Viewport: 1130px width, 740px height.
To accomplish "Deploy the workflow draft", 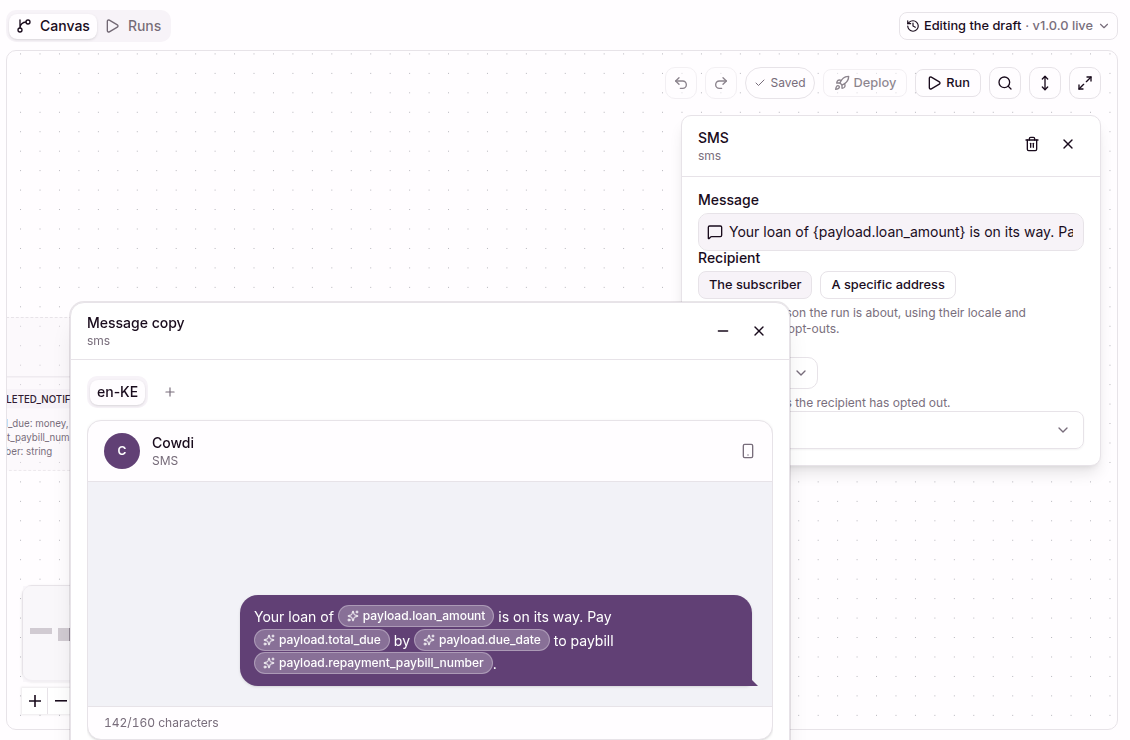I will point(865,83).
